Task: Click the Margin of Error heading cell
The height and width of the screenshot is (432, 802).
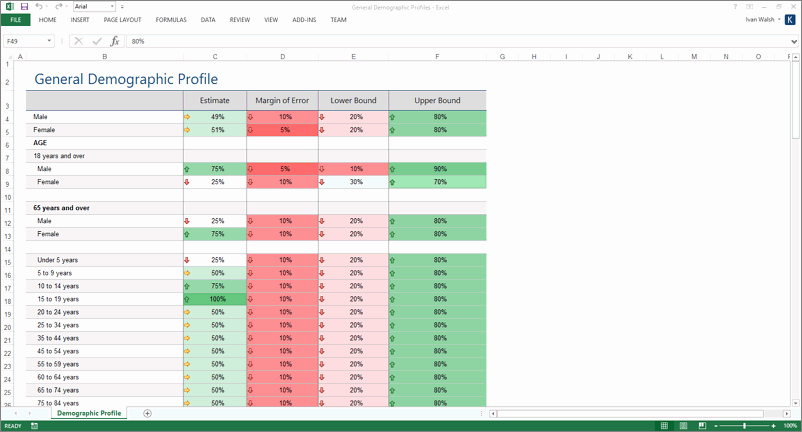Action: pos(282,100)
